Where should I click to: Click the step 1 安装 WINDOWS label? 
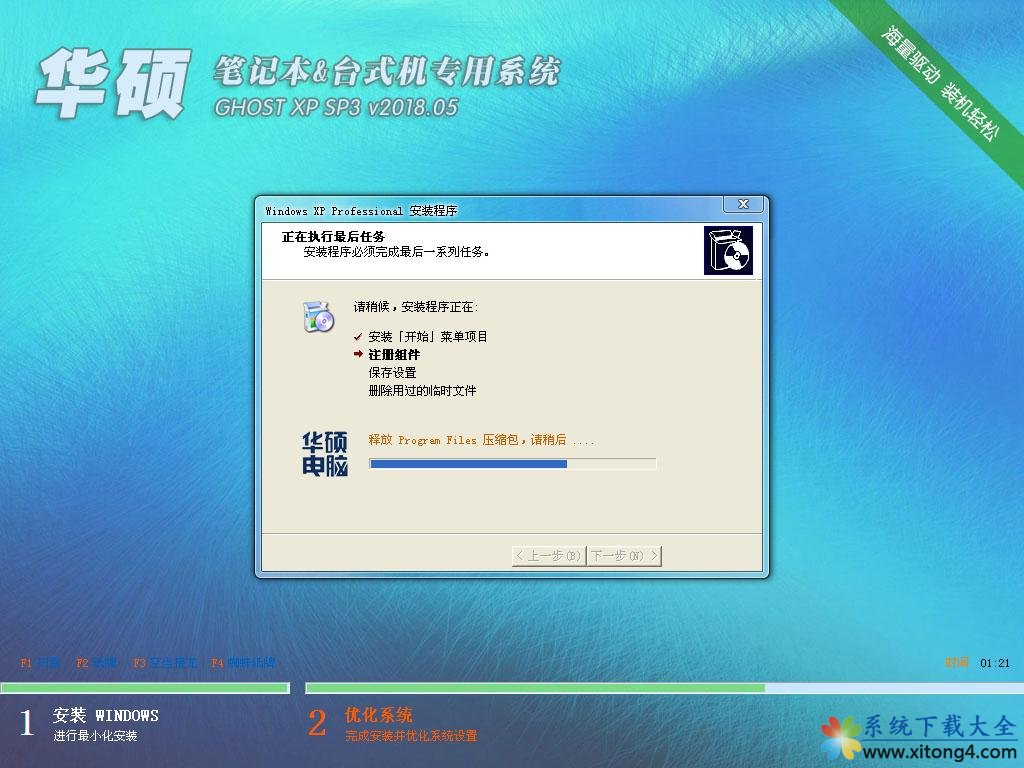coord(105,716)
